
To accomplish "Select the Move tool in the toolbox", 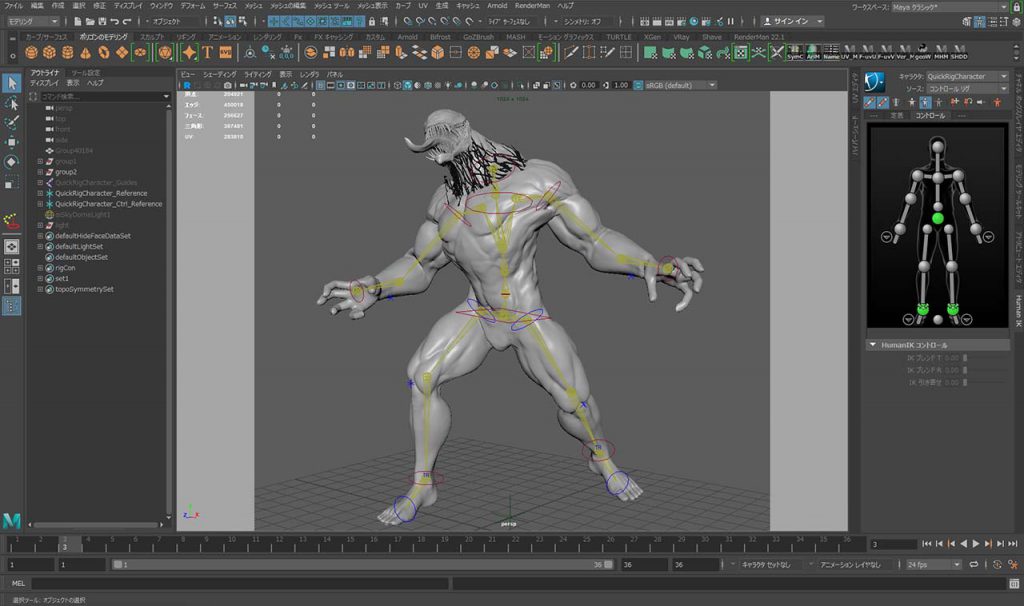I will (x=11, y=142).
